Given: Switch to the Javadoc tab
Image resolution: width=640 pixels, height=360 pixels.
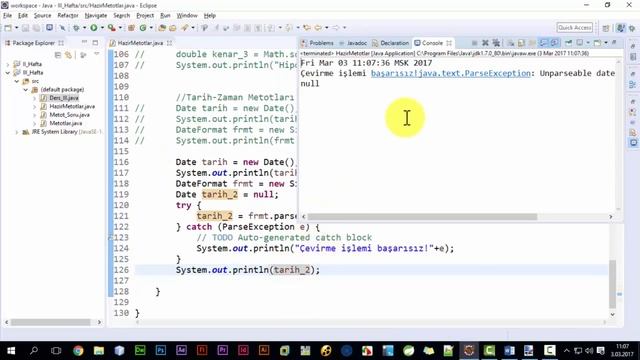Looking at the screenshot, I should click(353, 43).
